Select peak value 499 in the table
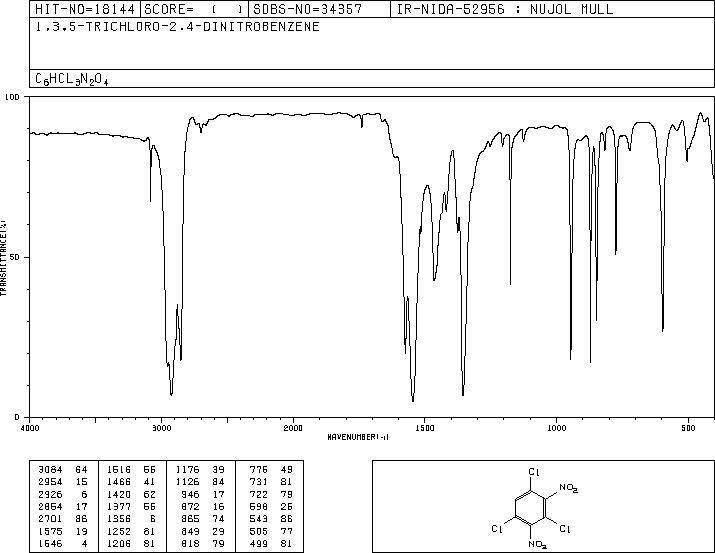This screenshot has width=715, height=553. click(x=259, y=543)
